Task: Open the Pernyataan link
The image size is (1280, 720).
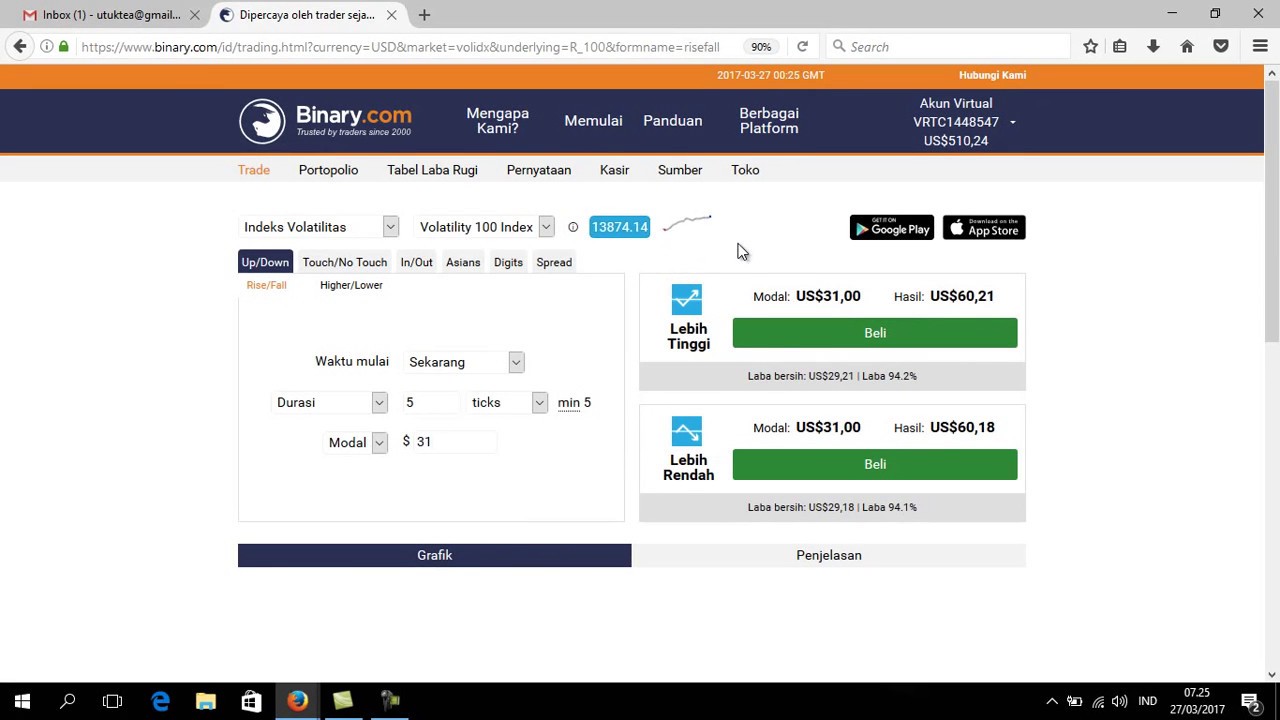Action: pyautogui.click(x=539, y=170)
